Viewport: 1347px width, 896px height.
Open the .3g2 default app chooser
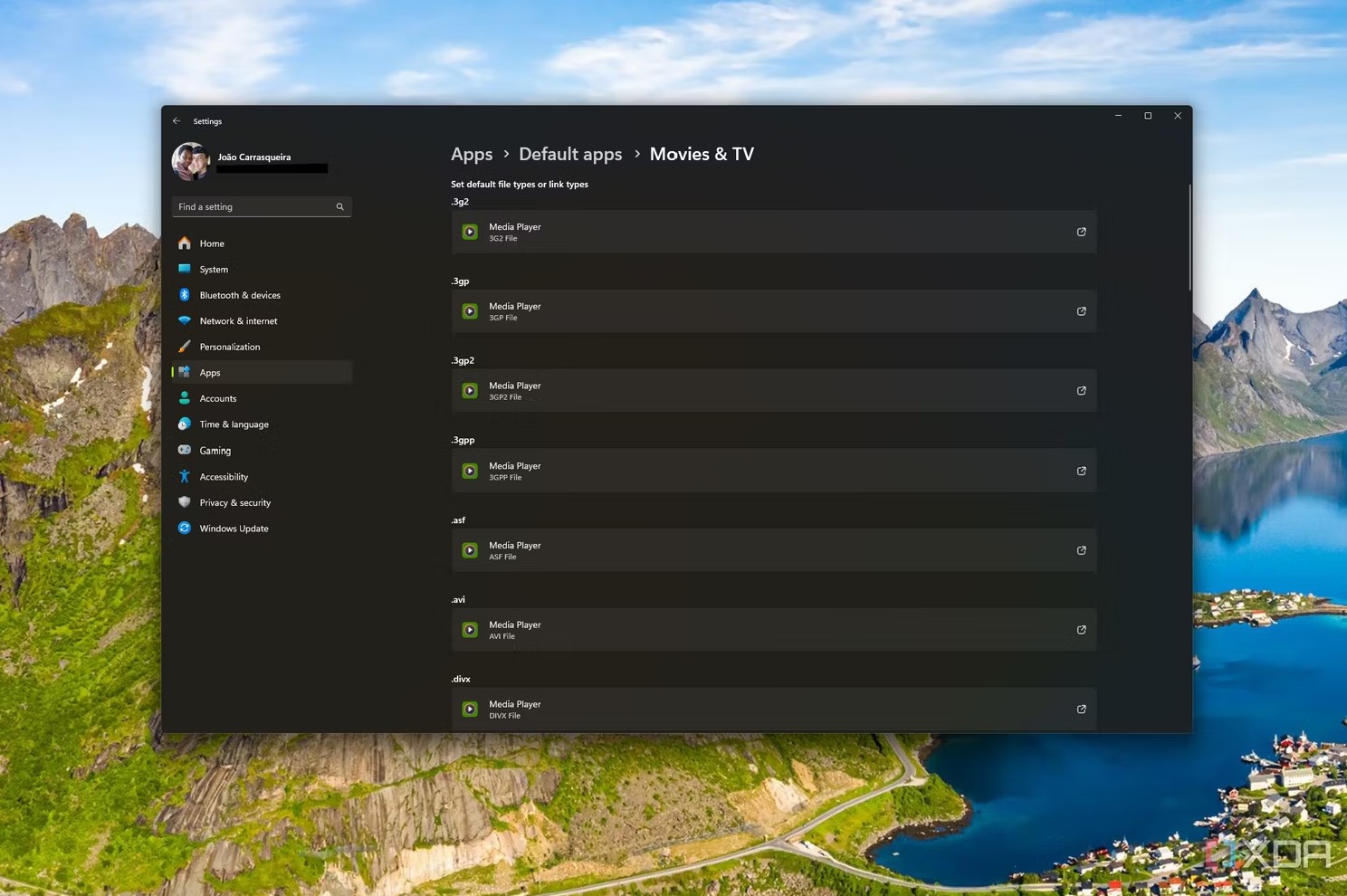[773, 232]
